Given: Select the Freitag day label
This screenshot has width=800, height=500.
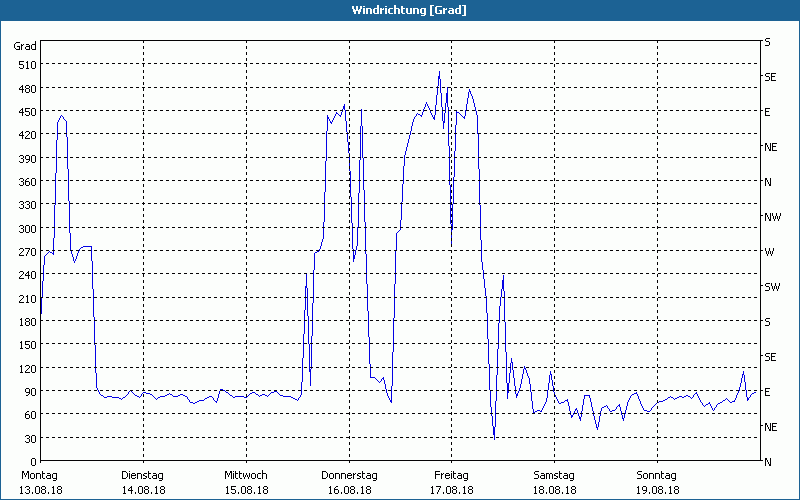Looking at the screenshot, I should pyautogui.click(x=451, y=475).
